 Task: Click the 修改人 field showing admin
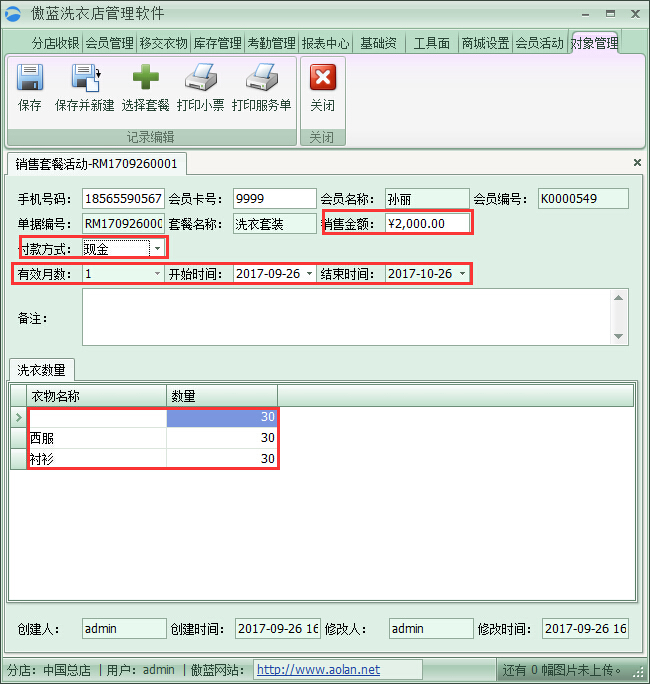pyautogui.click(x=431, y=629)
